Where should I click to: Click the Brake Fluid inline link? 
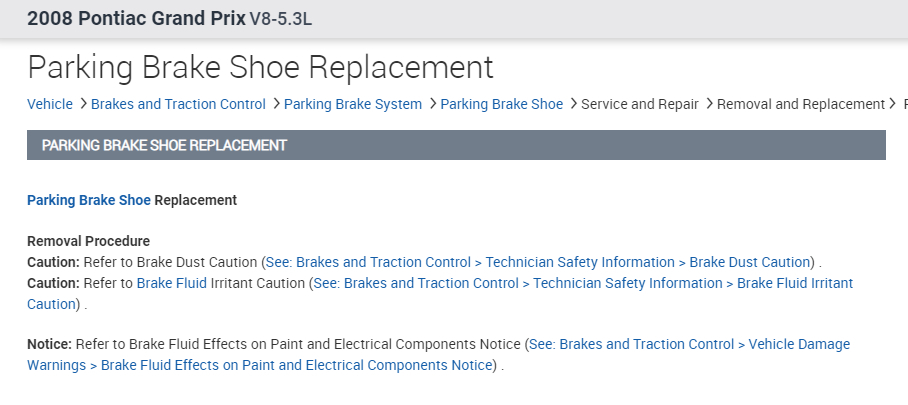[x=172, y=283]
